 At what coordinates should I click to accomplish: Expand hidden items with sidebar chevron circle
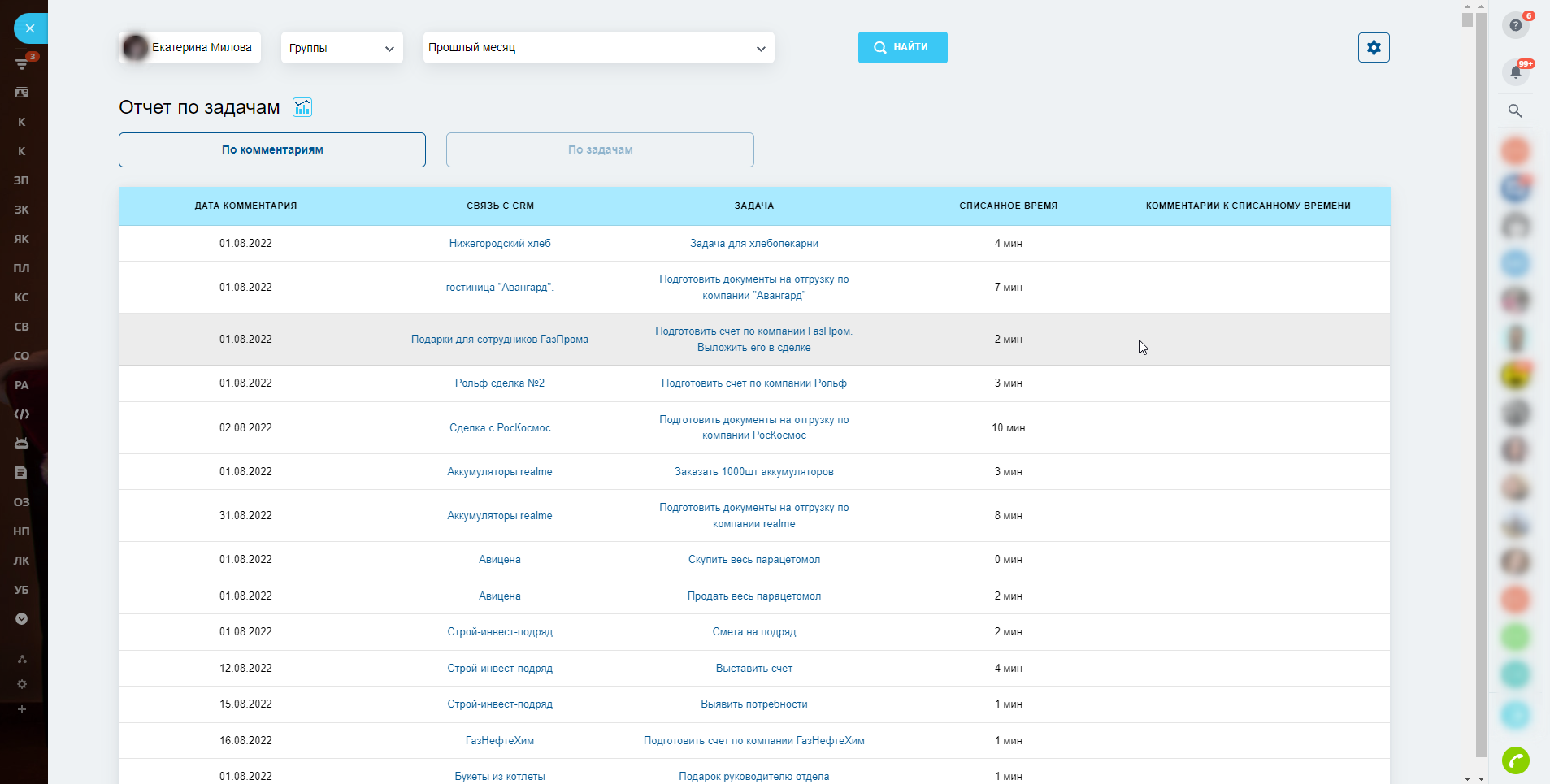point(22,619)
